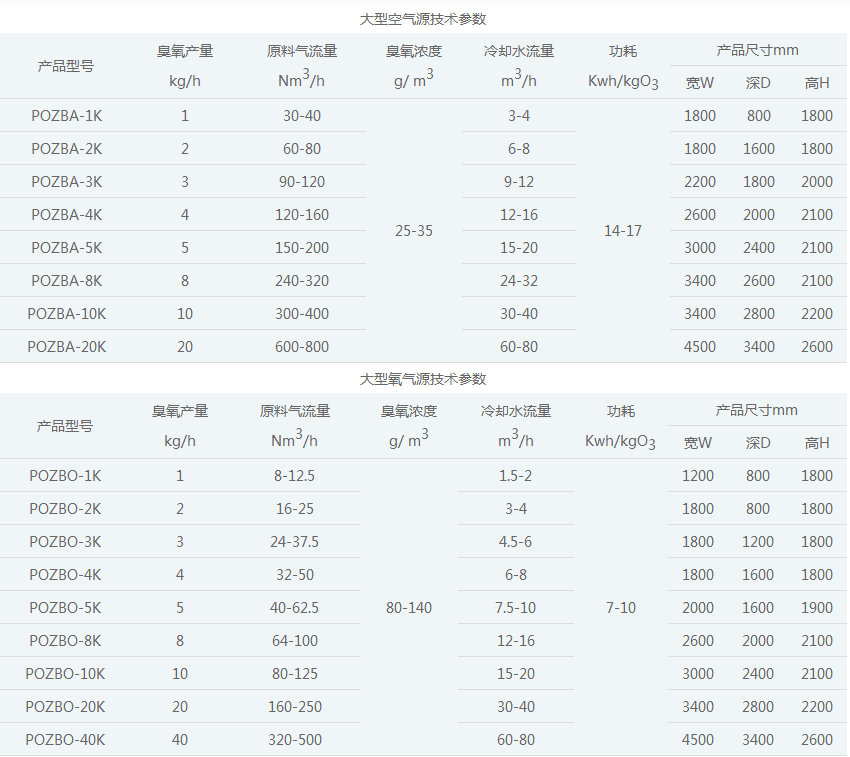Select the 8-12.5 feed gas flow cell
The height and width of the screenshot is (757, 850).
[295, 476]
